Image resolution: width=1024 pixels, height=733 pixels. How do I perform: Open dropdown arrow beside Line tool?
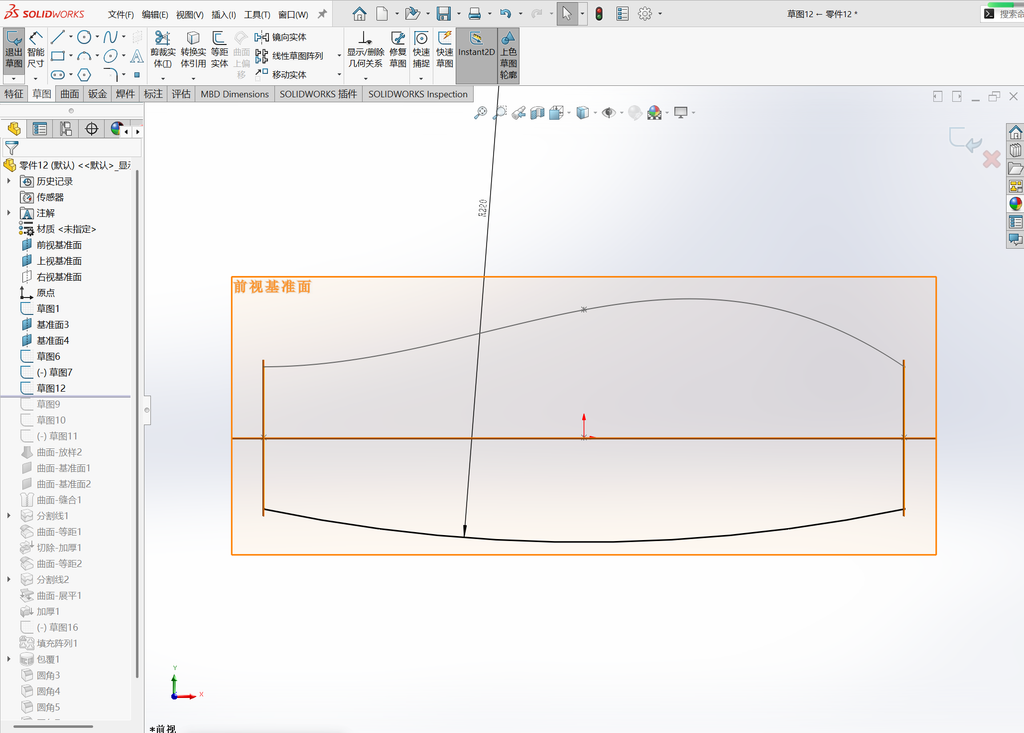[x=71, y=37]
